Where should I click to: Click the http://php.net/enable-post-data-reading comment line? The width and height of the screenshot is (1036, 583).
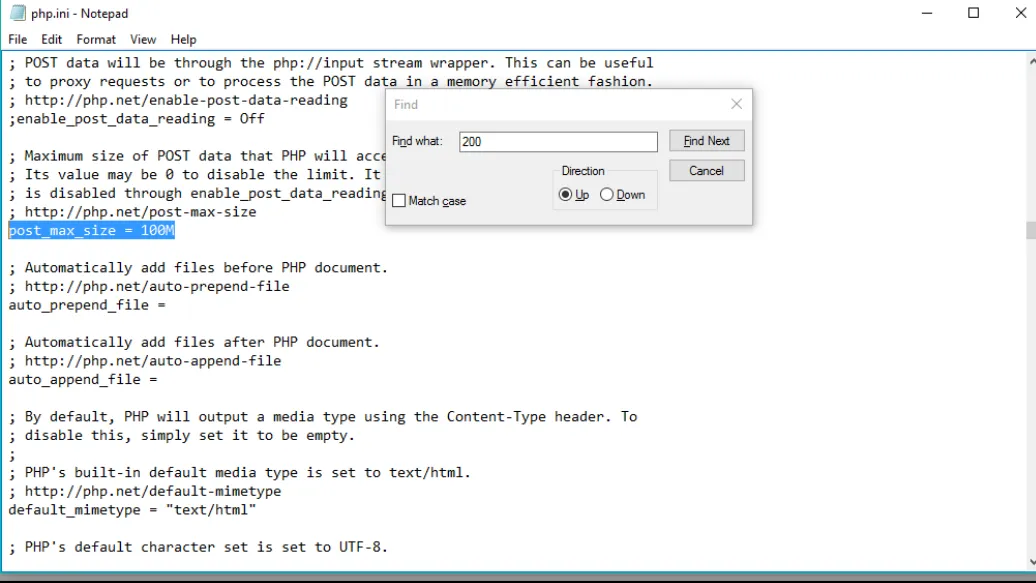pos(178,100)
